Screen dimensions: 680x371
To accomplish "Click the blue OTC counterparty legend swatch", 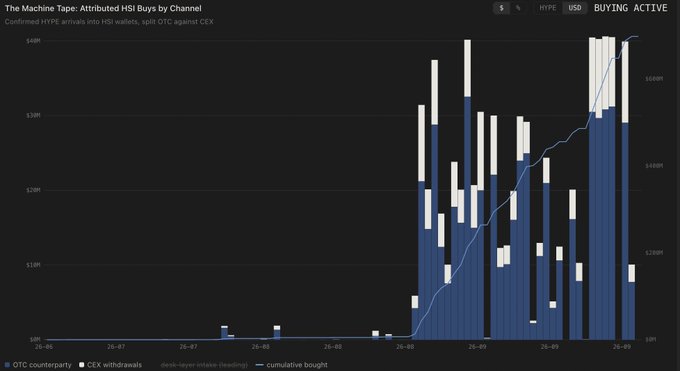I will click(7, 365).
